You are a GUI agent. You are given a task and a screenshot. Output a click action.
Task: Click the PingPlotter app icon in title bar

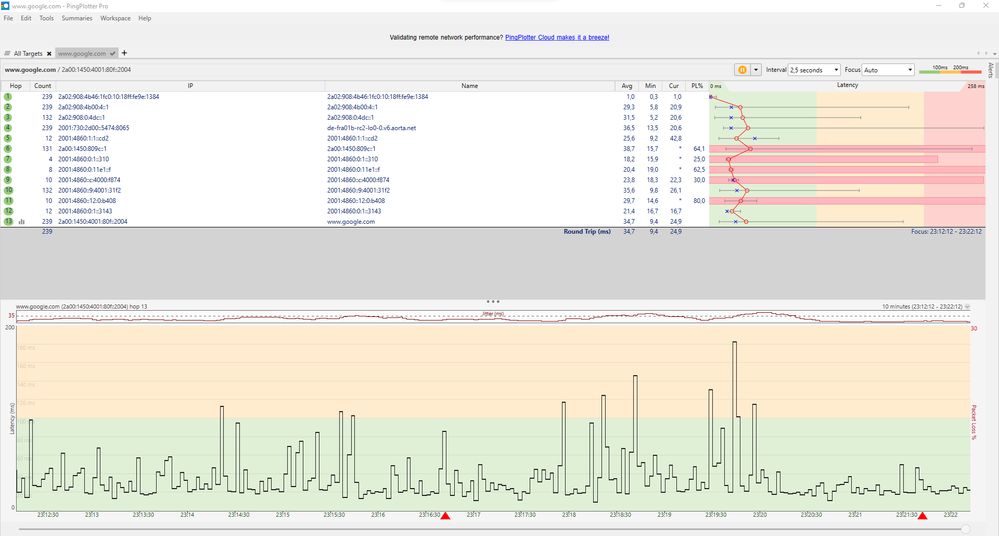(x=5, y=6)
